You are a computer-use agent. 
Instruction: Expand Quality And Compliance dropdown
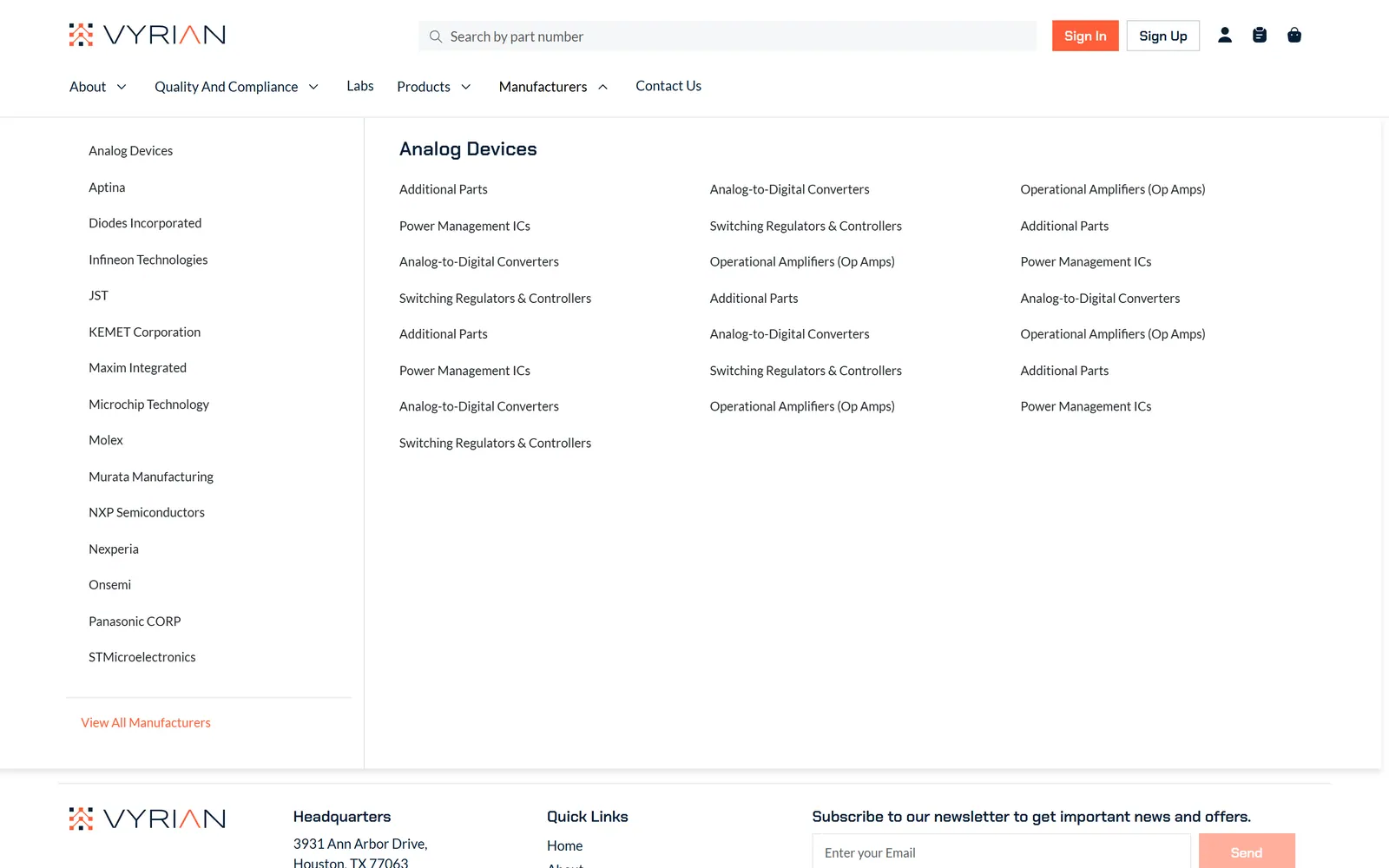[x=237, y=87]
